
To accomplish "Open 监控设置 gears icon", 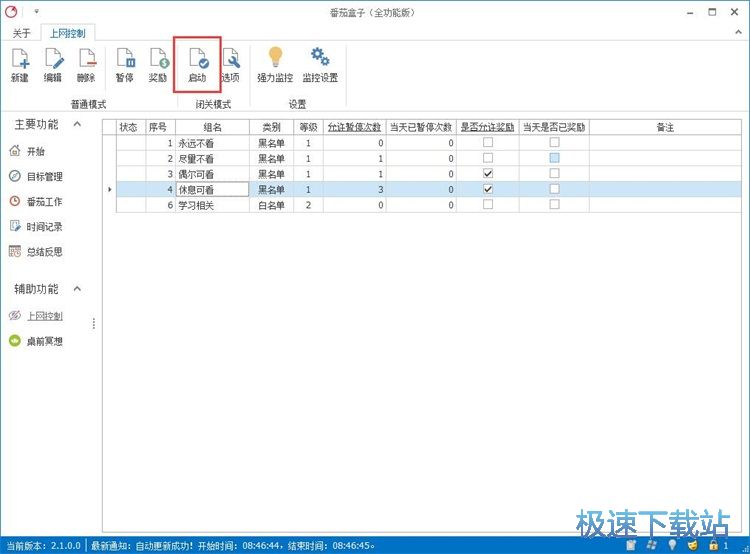I will point(320,56).
